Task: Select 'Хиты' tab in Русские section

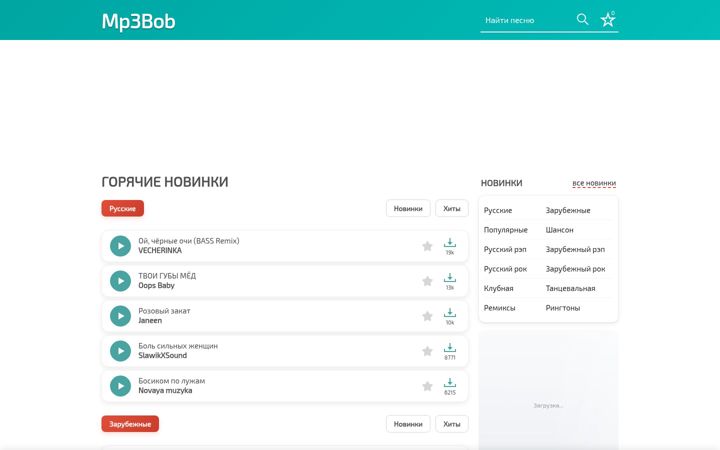Action: coord(451,208)
